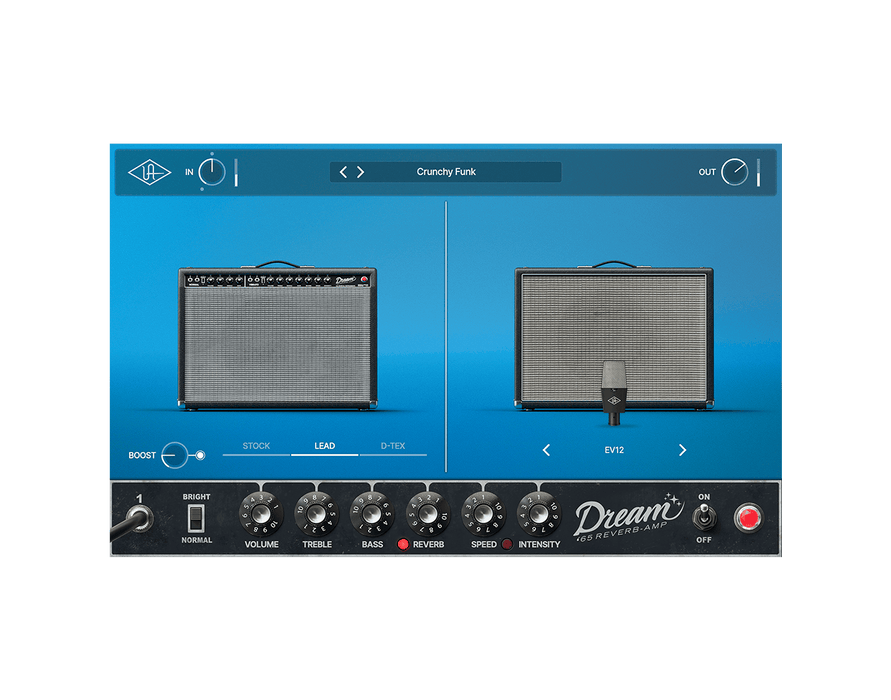Click the Volume knob on amp panel
Viewport: 891px width, 700px height.
coord(261,514)
